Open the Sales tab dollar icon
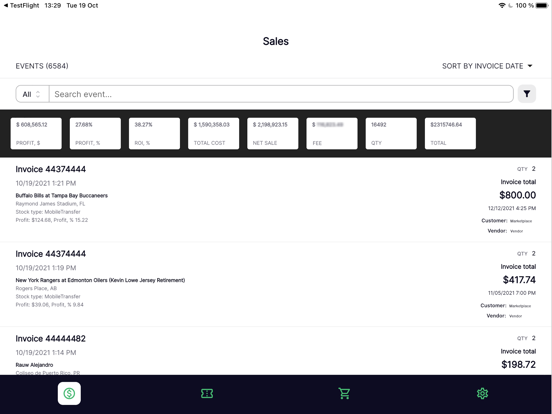The height and width of the screenshot is (414, 552). point(69,393)
